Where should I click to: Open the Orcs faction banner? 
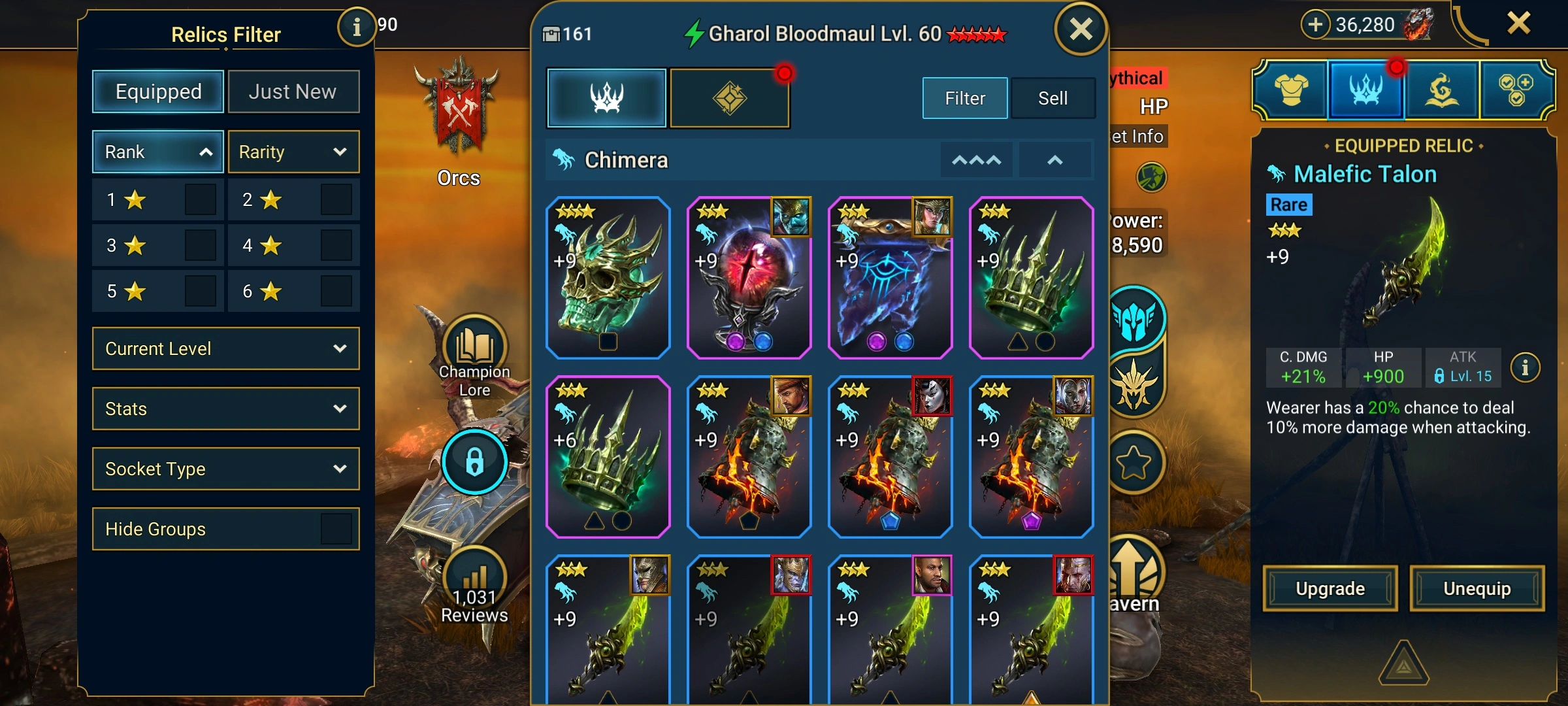[460, 105]
